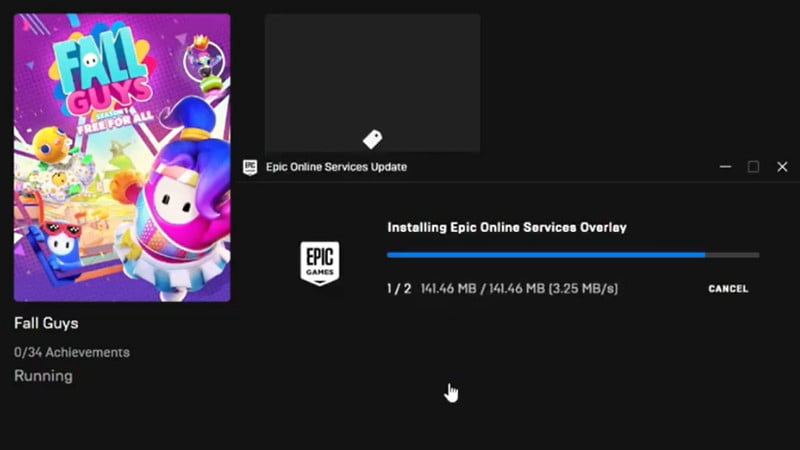This screenshot has height=450, width=800.
Task: Click the price tag icon on empty card
Action: [x=372, y=139]
